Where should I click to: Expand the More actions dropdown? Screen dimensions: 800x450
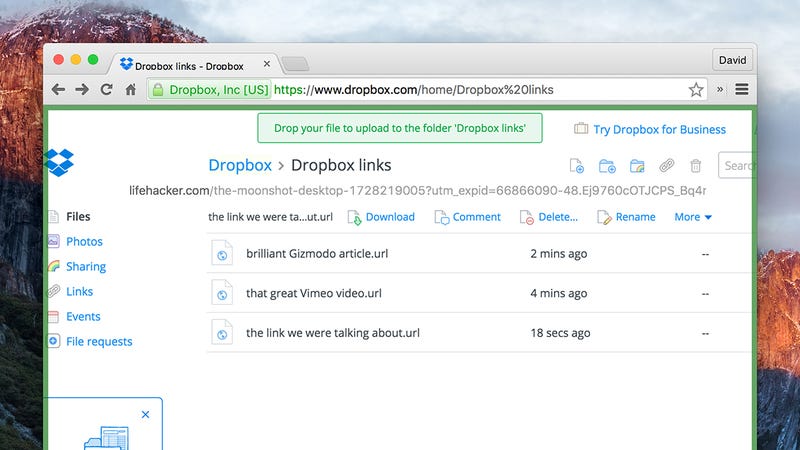click(x=693, y=217)
